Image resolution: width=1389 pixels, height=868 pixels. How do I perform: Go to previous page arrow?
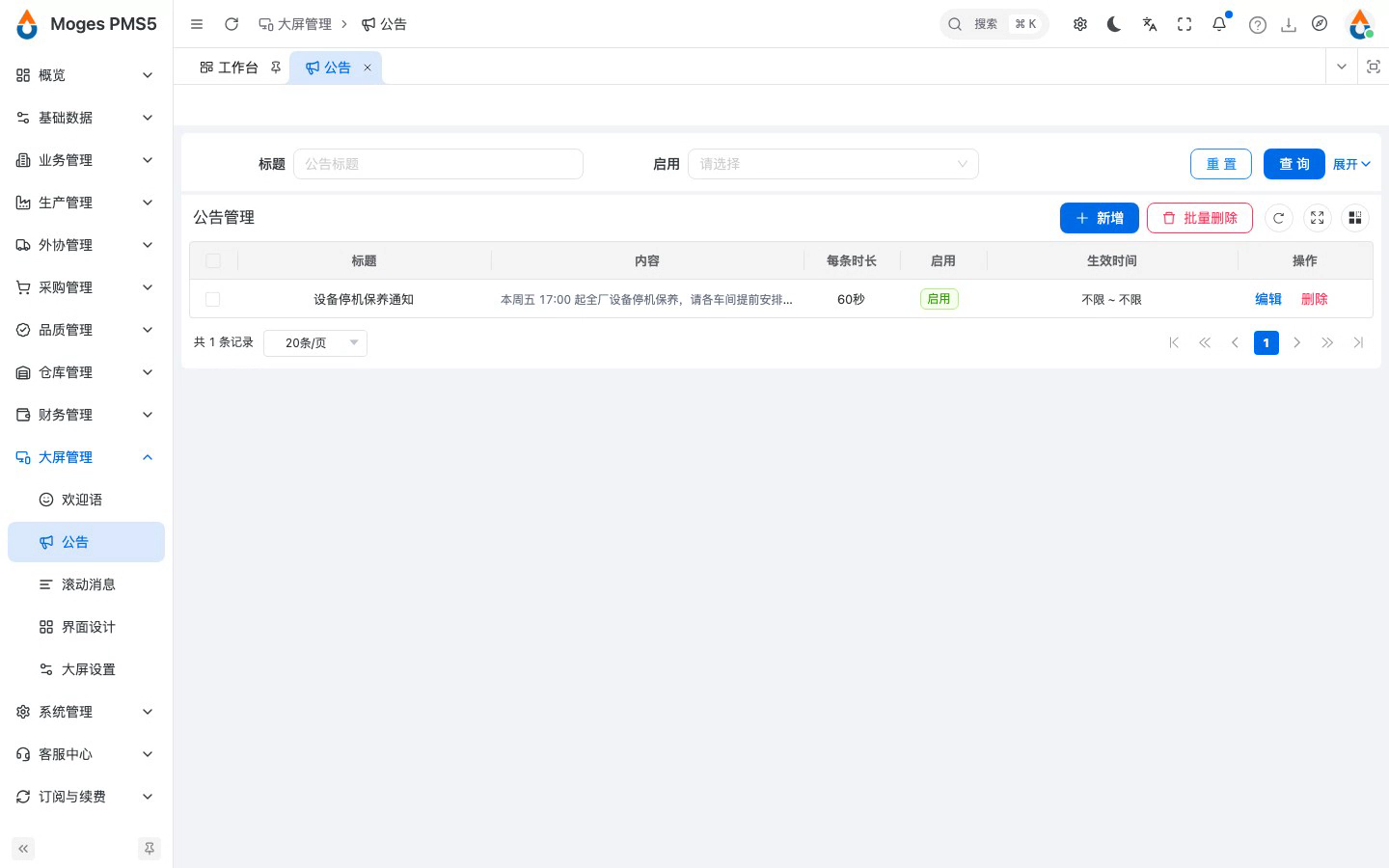click(x=1236, y=342)
